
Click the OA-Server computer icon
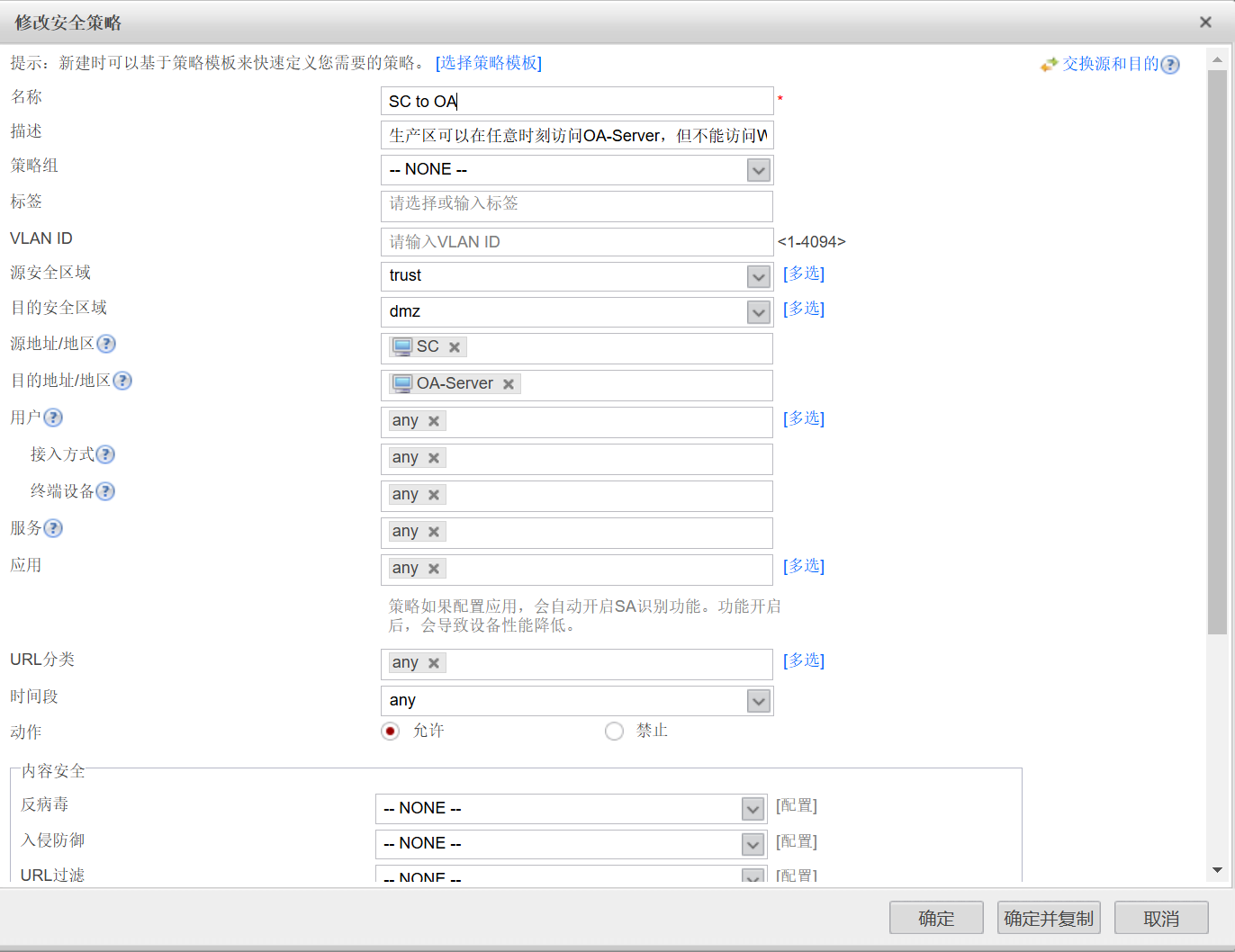click(402, 384)
